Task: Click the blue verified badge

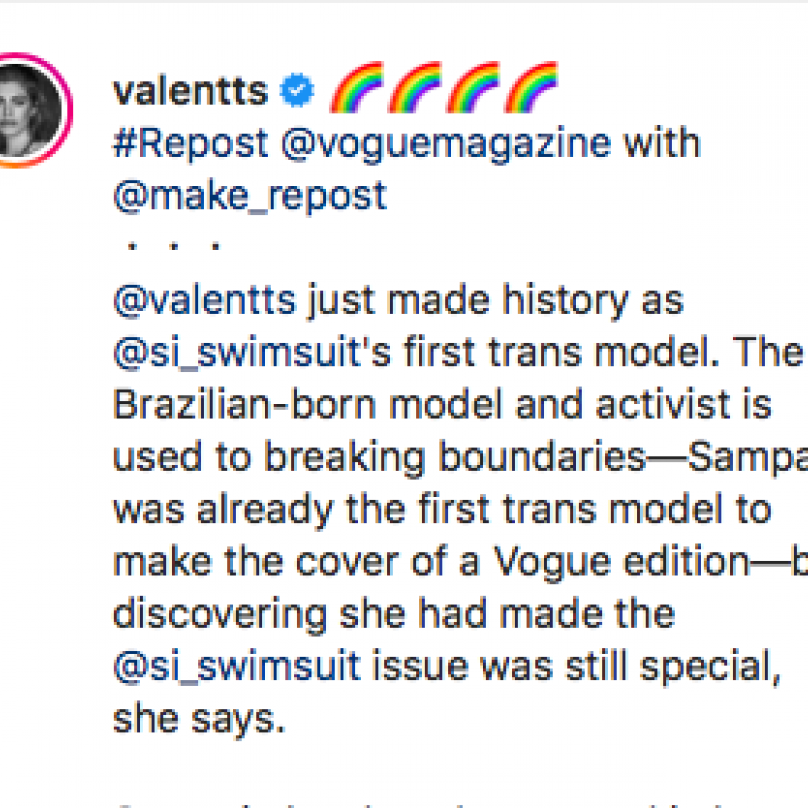Action: (x=297, y=91)
